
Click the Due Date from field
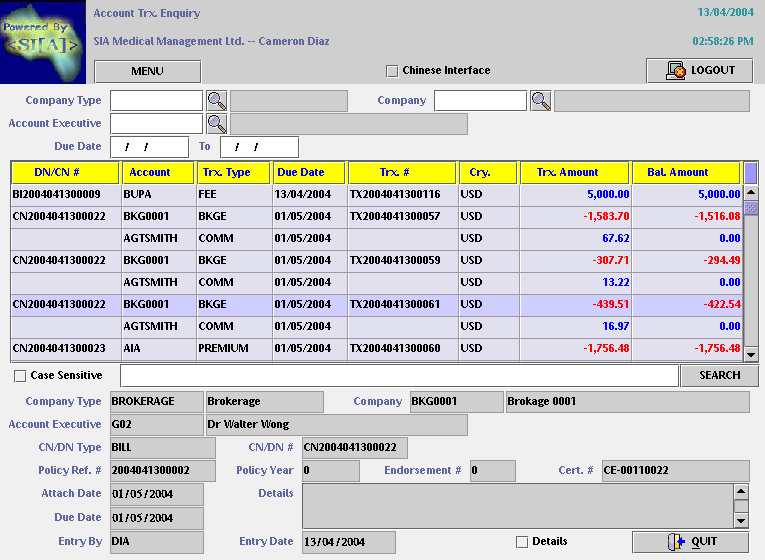click(x=149, y=147)
